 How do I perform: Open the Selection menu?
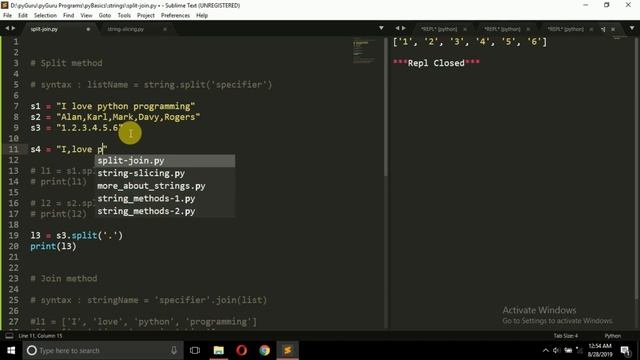click(45, 15)
